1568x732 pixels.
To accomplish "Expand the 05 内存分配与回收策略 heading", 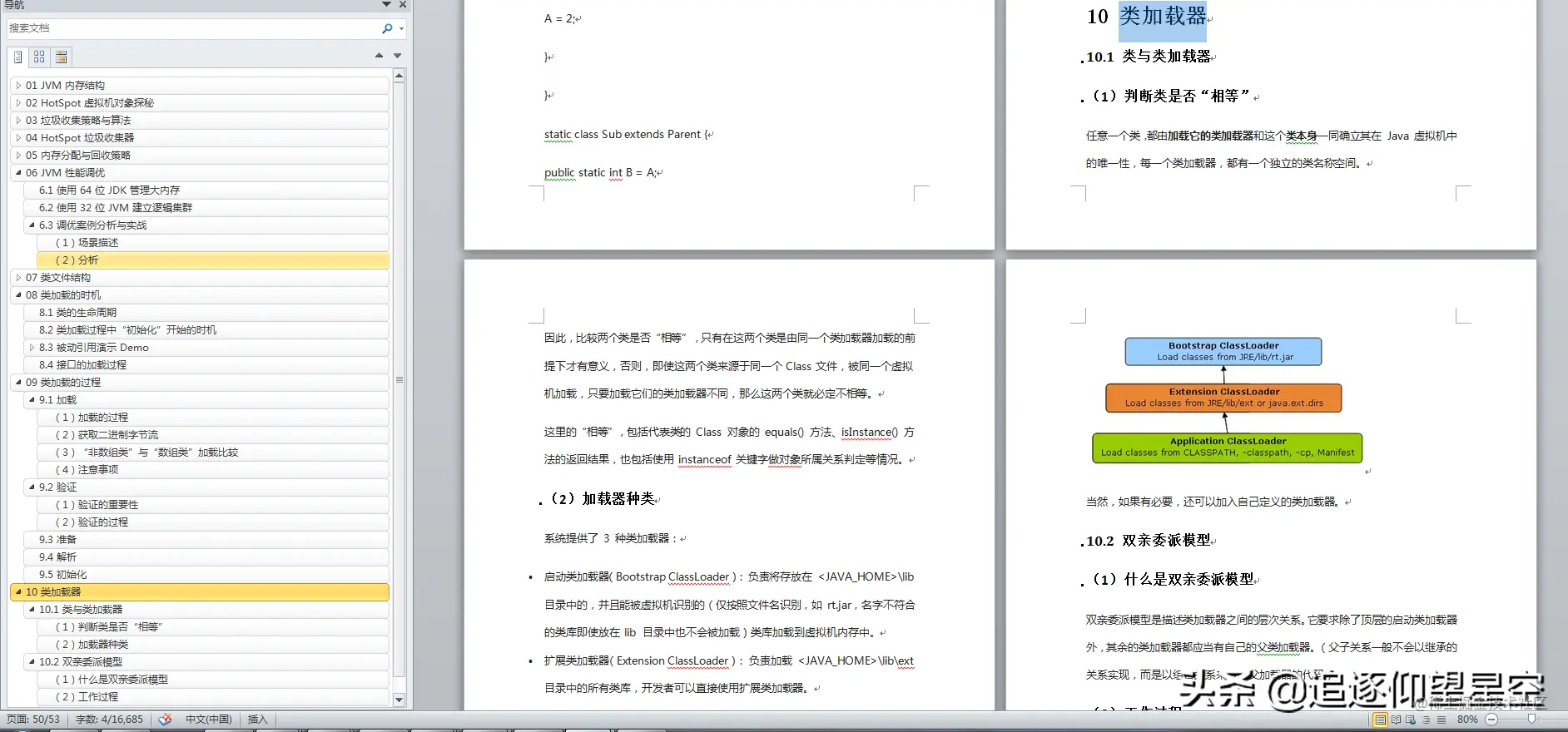I will [18, 156].
